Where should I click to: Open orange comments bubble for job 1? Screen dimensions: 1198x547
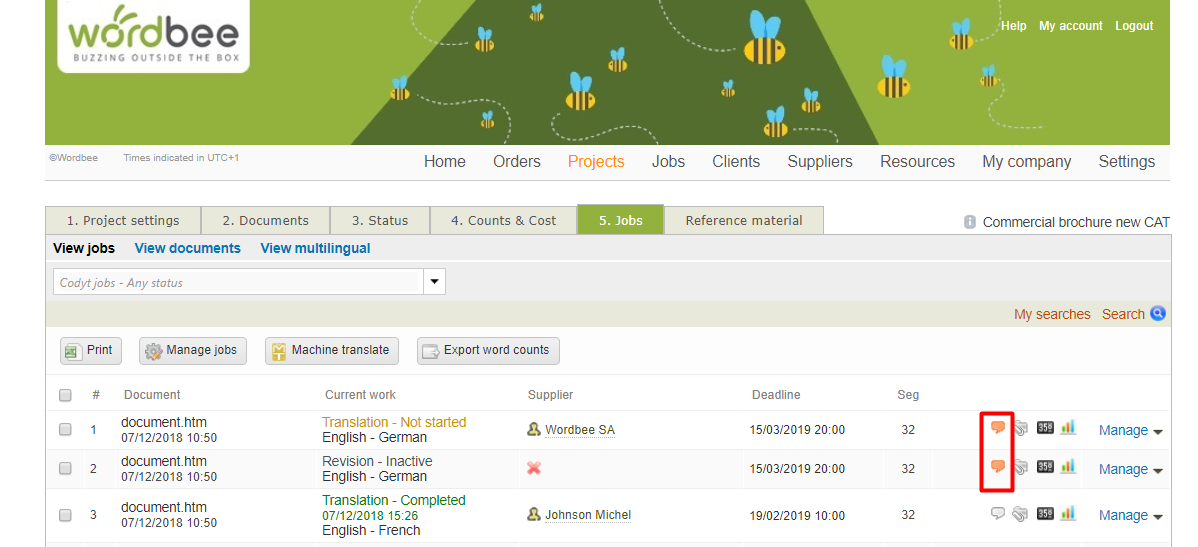click(x=997, y=428)
